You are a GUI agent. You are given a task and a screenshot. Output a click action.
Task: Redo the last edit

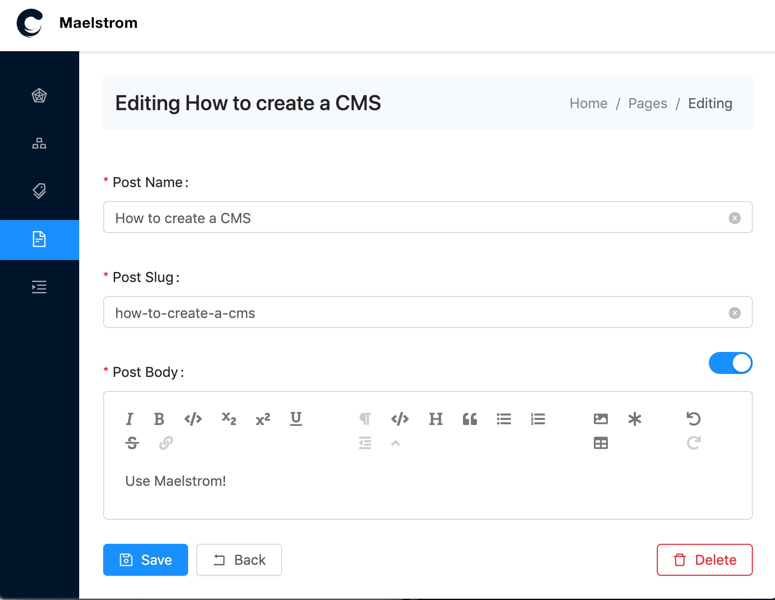coord(693,443)
